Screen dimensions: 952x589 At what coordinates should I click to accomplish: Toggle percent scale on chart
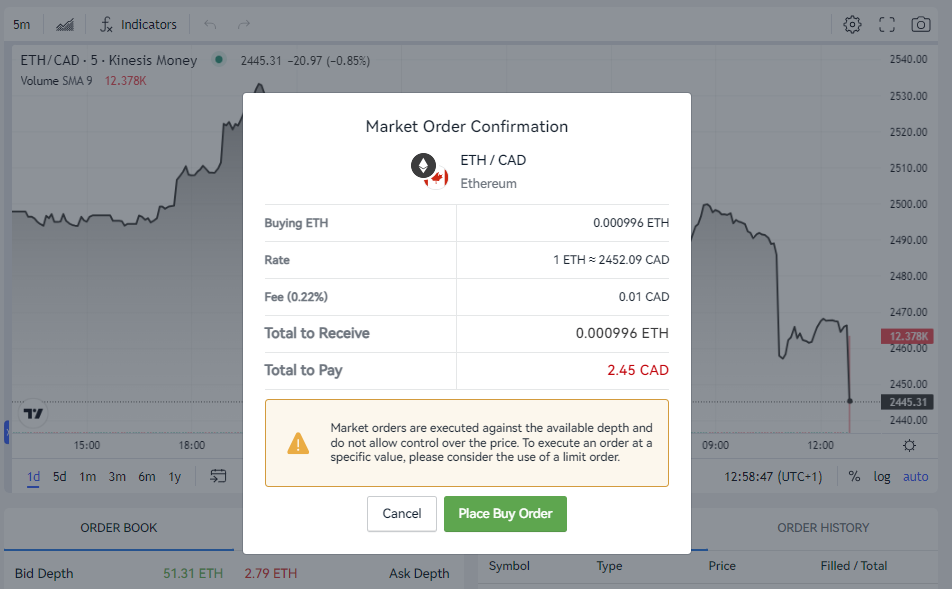854,477
